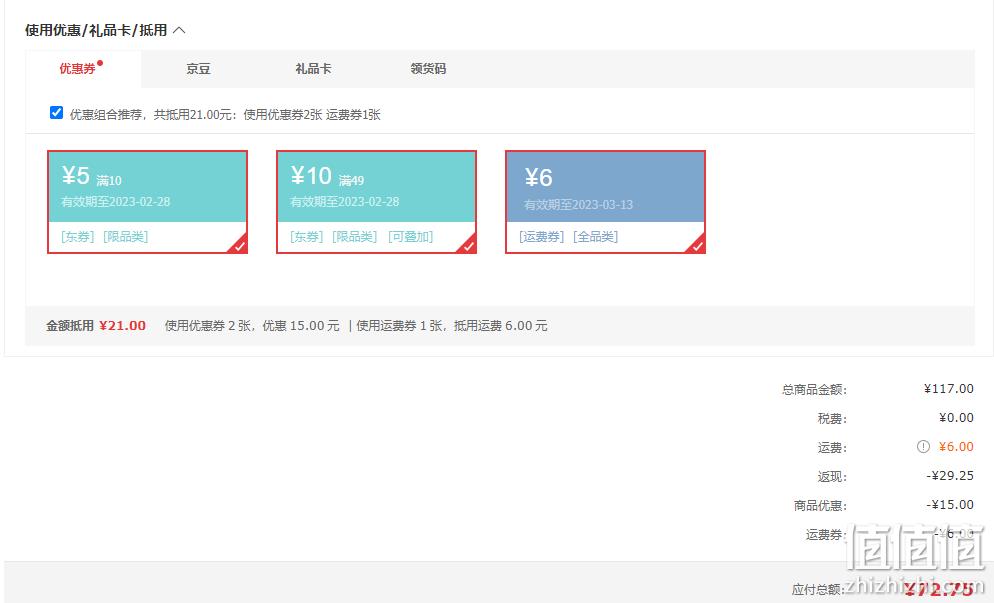
Task: Click the 使用优惠券 2 张 summary text
Action: coord(208,325)
